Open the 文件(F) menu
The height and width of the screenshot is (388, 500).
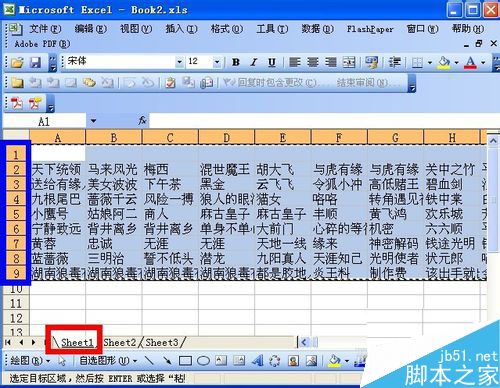(45, 29)
